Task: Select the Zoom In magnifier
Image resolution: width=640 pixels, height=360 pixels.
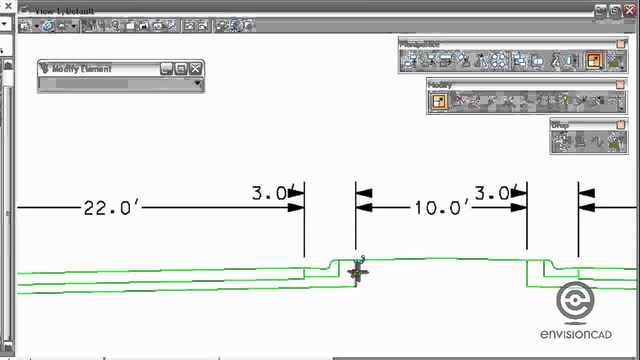Action: tap(102, 26)
